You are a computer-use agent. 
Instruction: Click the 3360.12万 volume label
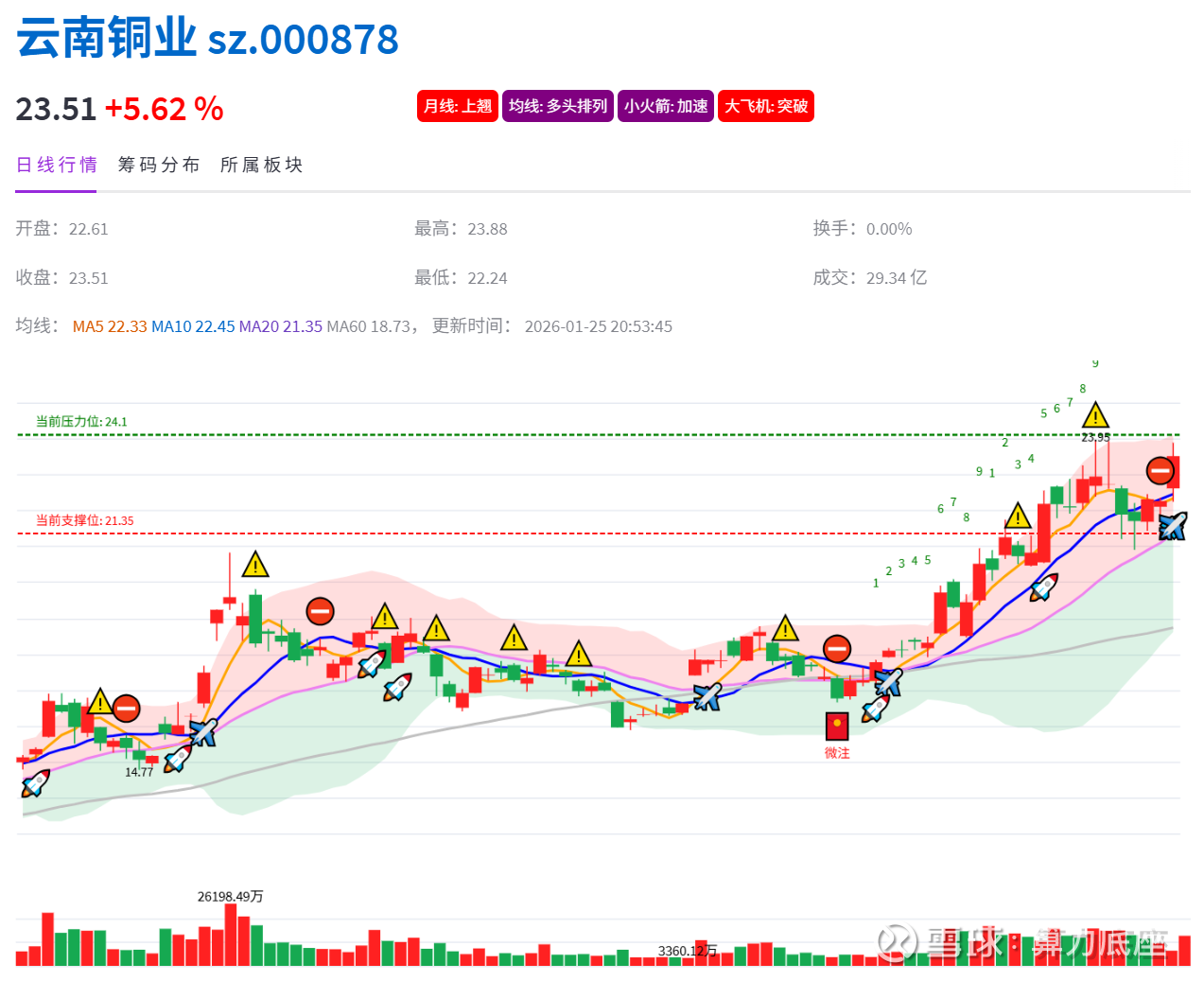click(x=688, y=951)
